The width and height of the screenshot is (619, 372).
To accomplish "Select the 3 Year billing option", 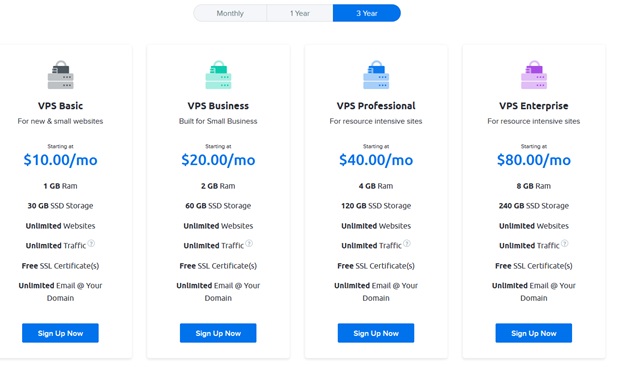I will click(367, 13).
